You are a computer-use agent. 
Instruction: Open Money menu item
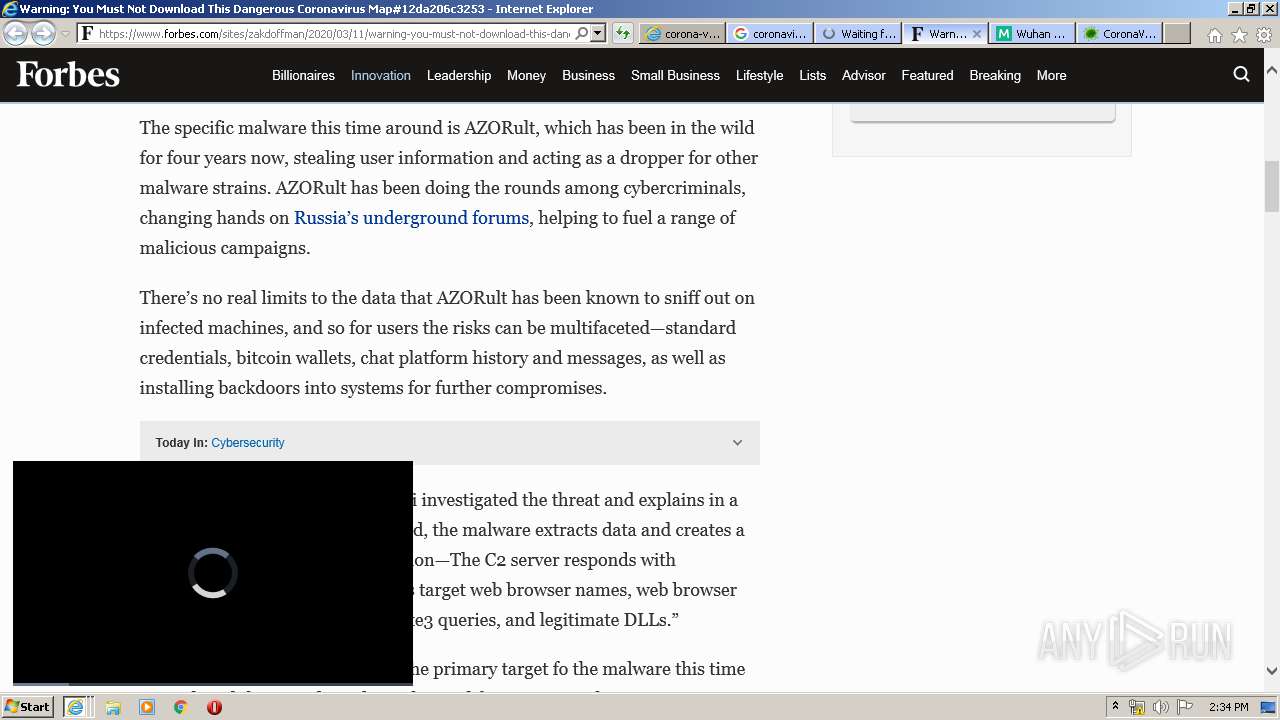pyautogui.click(x=526, y=75)
